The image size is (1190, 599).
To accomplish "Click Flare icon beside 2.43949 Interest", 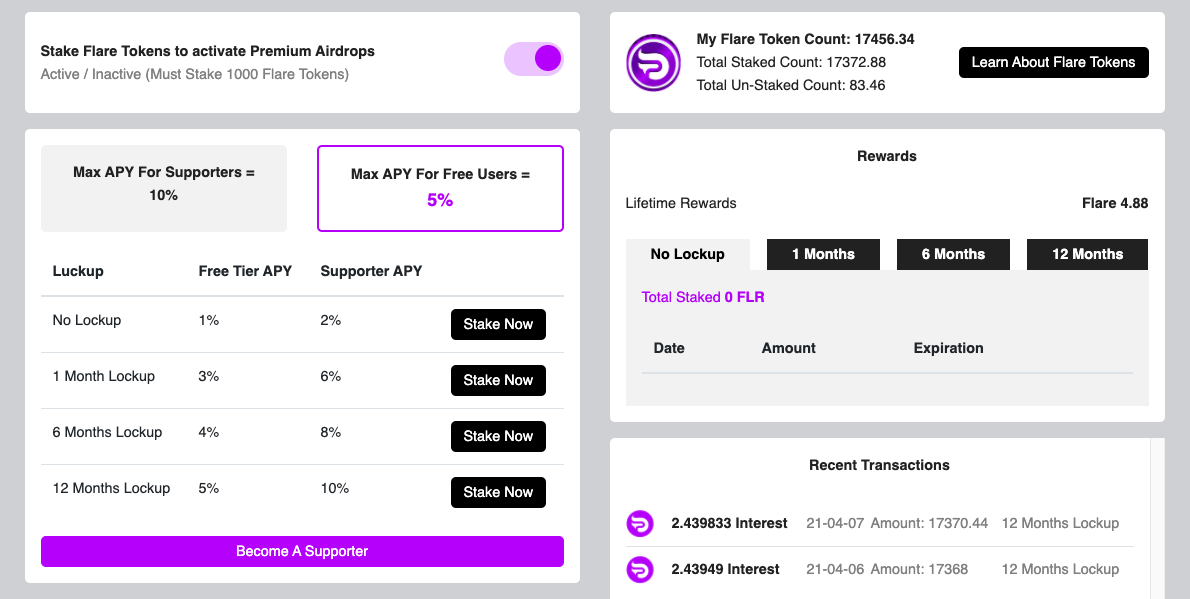I will click(640, 569).
